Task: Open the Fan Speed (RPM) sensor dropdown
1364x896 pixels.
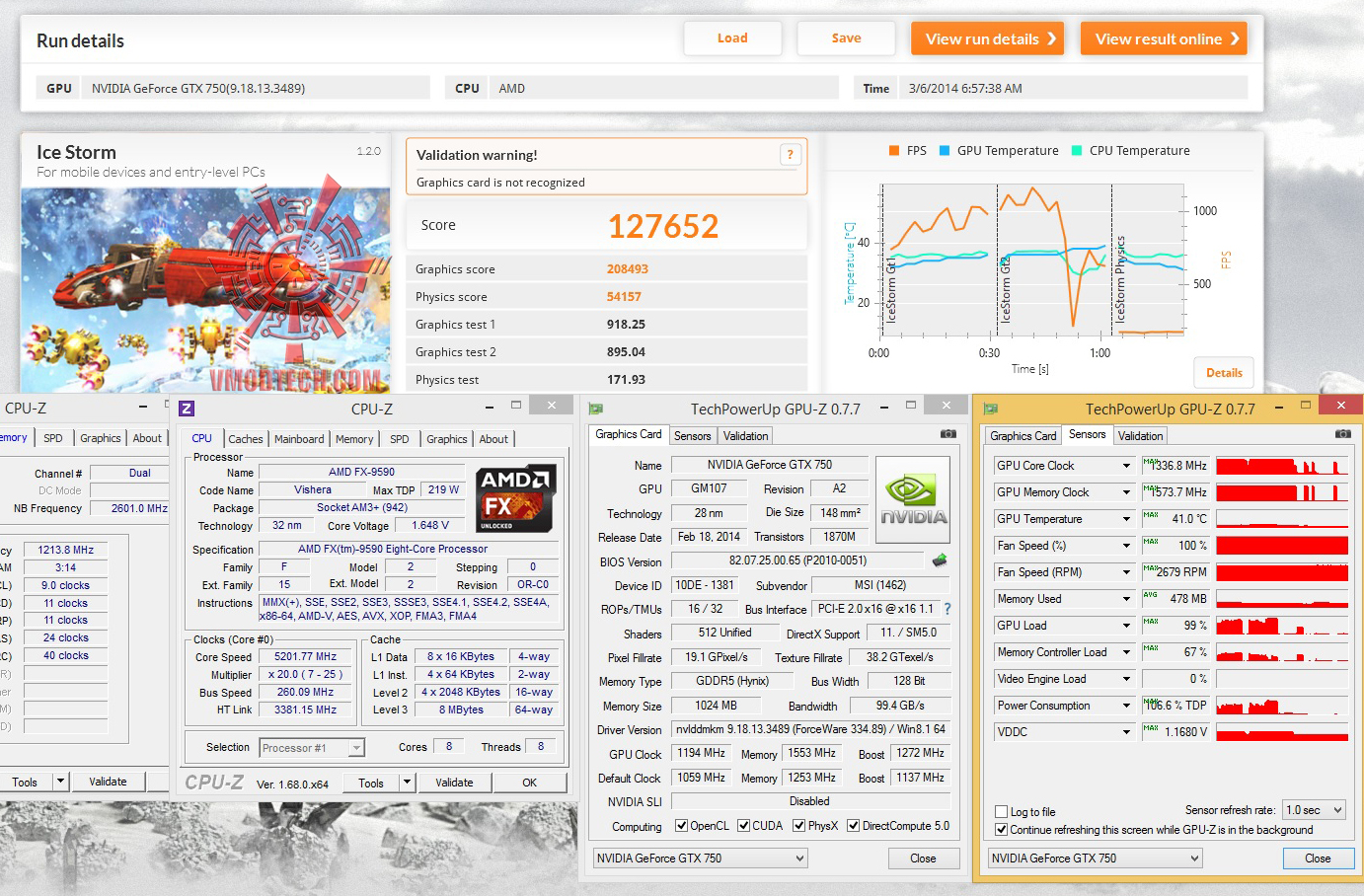Action: (x=1126, y=572)
